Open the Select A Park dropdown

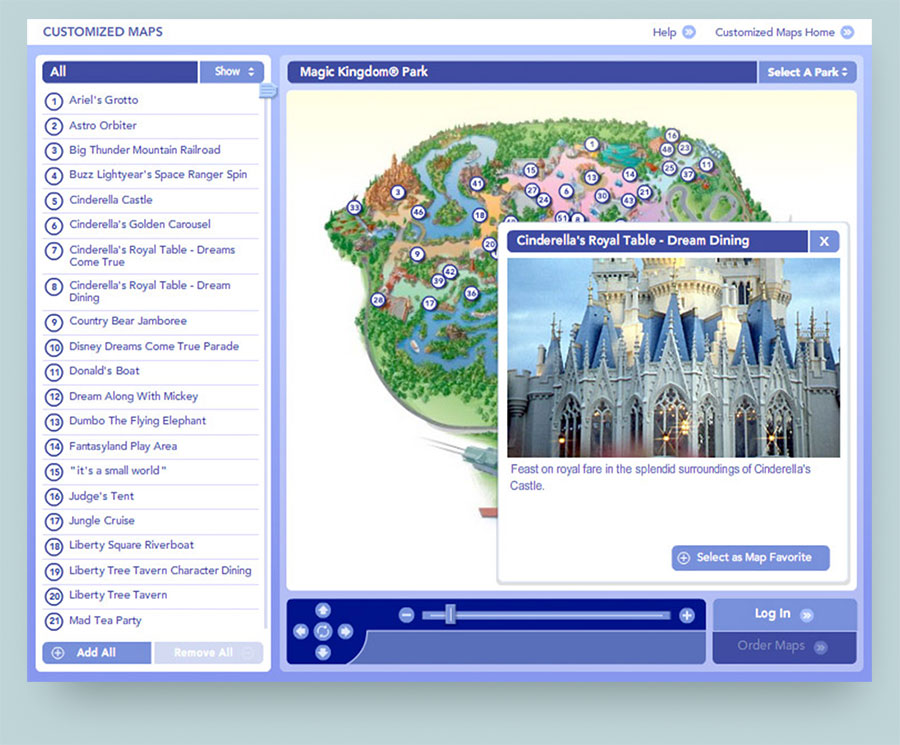tap(807, 72)
